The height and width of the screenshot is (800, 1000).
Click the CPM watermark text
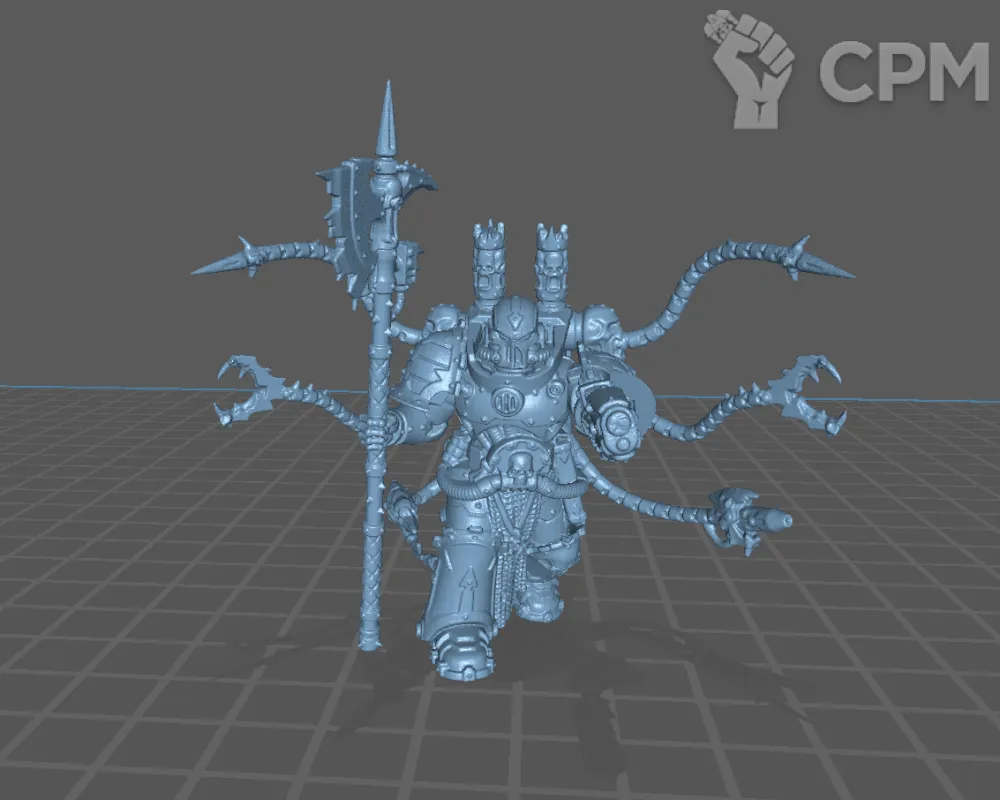pyautogui.click(x=902, y=72)
